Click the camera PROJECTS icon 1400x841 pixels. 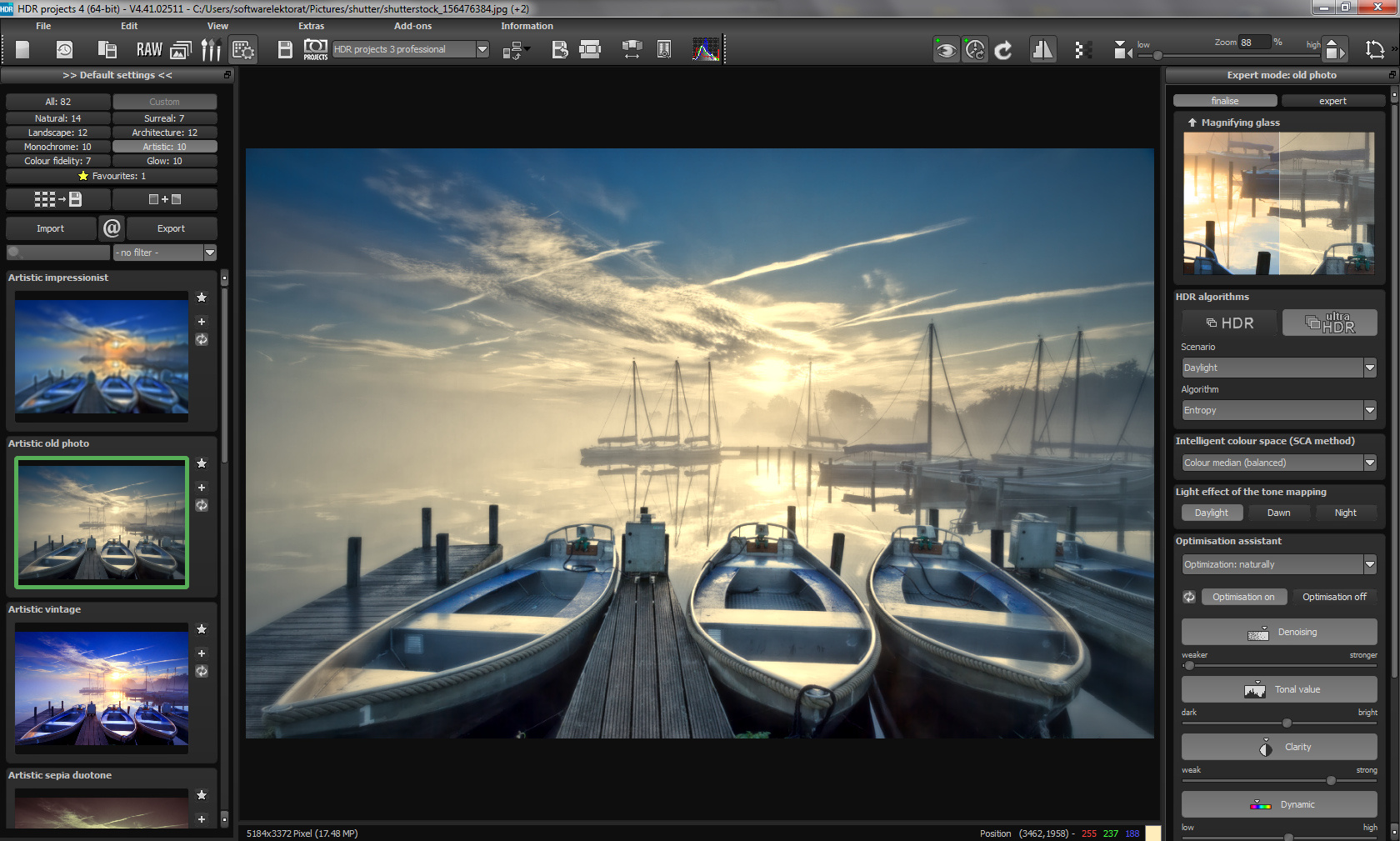click(x=316, y=50)
